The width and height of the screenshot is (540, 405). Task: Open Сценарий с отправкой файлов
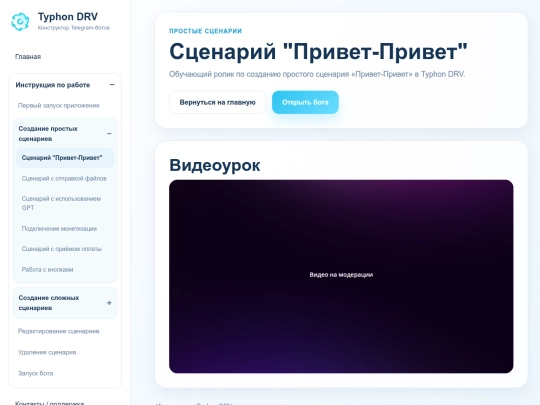pyautogui.click(x=64, y=178)
